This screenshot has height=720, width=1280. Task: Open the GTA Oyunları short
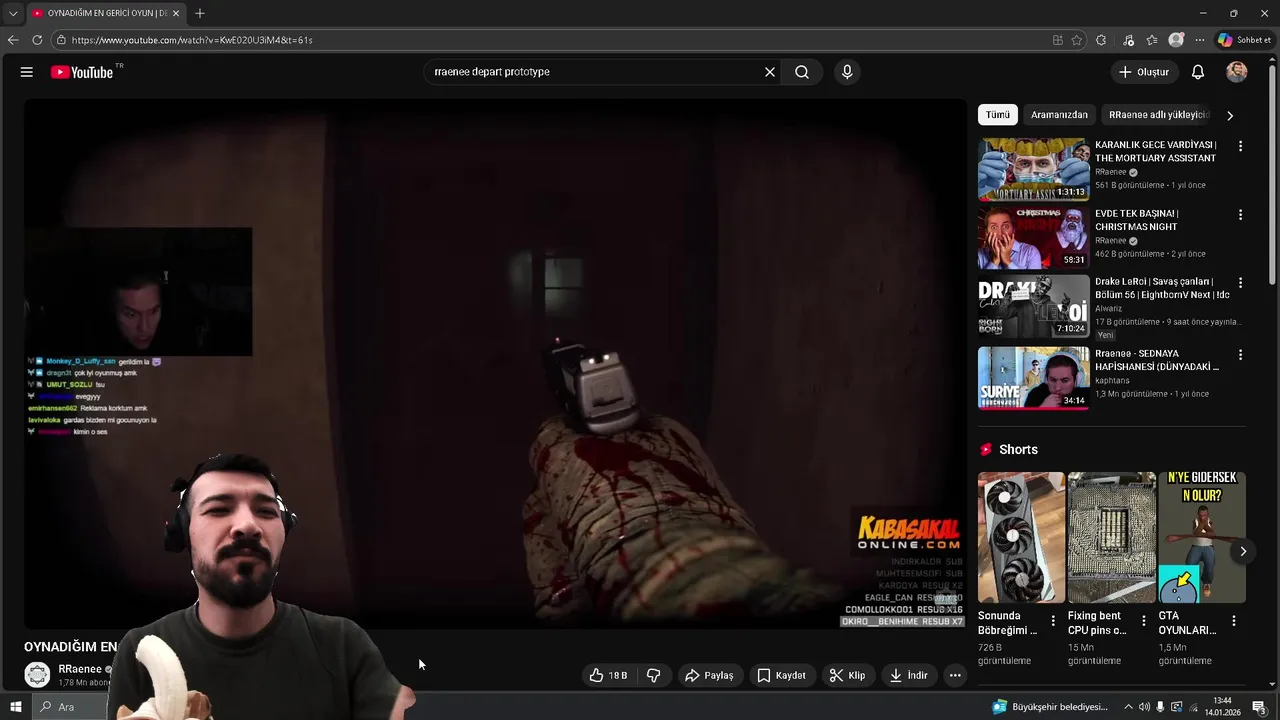pyautogui.click(x=1201, y=537)
